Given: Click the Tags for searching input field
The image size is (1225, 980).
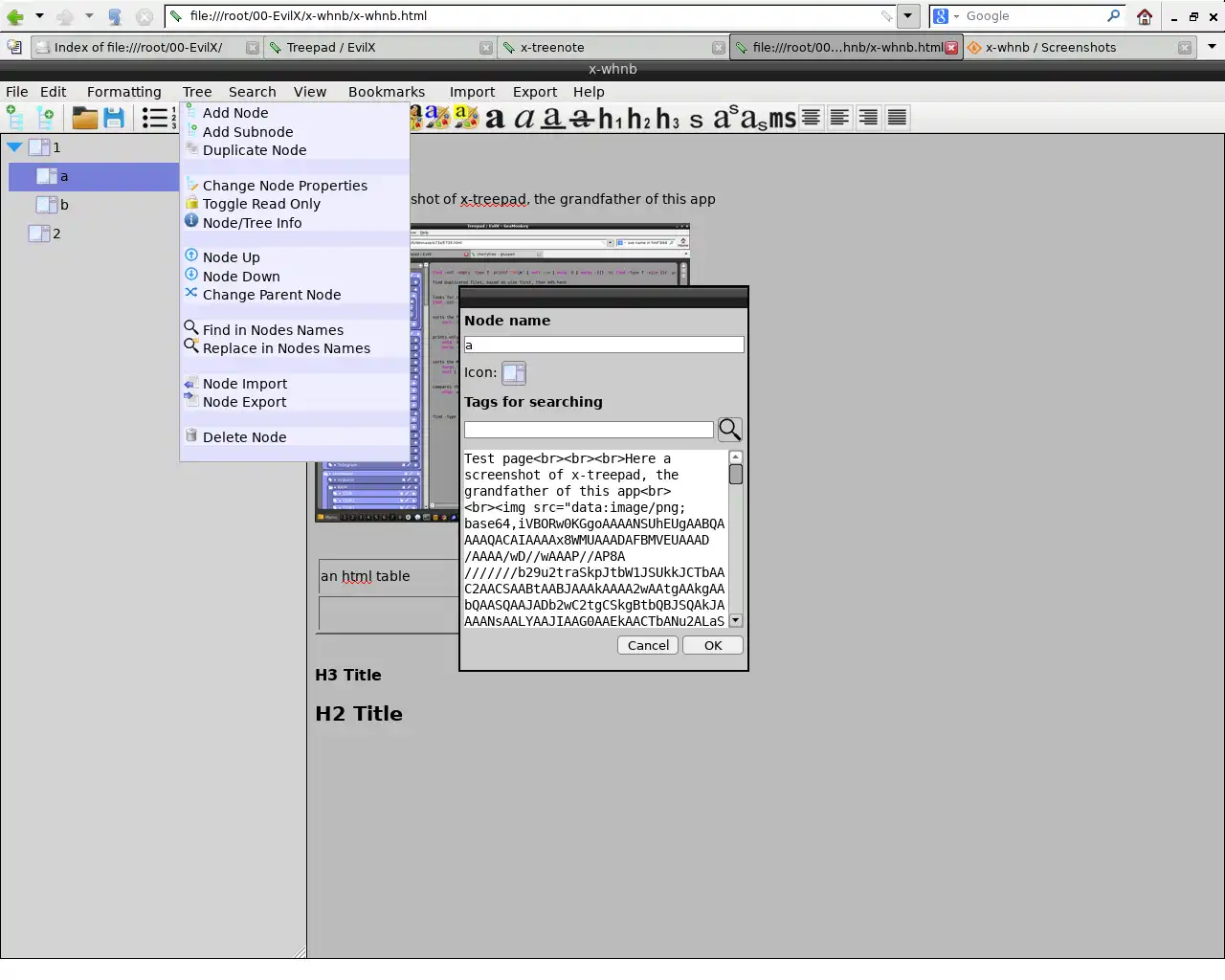Looking at the screenshot, I should click(589, 431).
